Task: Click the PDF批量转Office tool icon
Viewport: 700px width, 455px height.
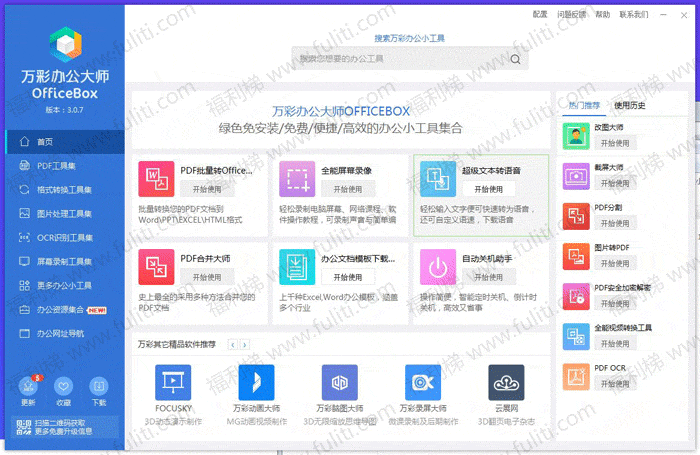Action: pyautogui.click(x=156, y=179)
